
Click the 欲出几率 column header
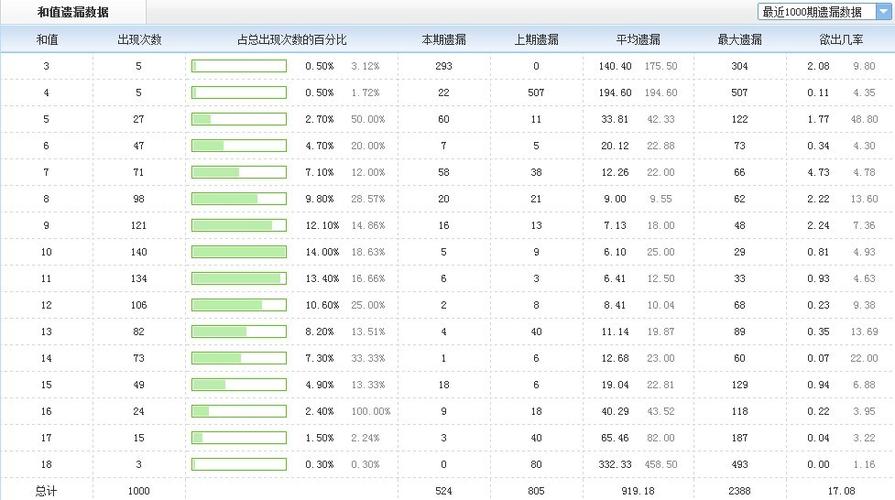pyautogui.click(x=841, y=39)
